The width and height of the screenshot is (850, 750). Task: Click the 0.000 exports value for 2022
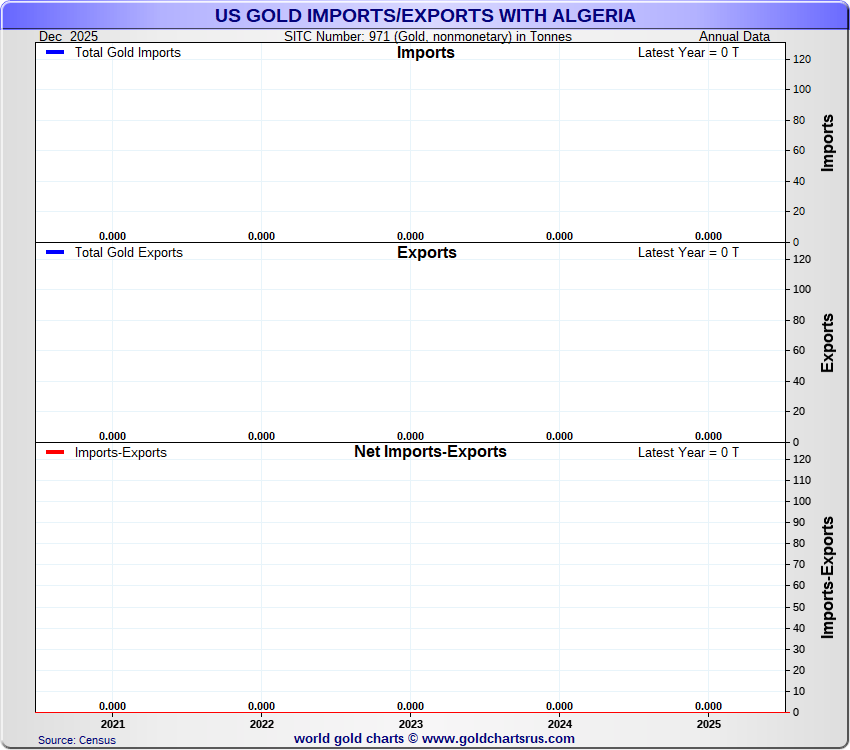point(261,436)
